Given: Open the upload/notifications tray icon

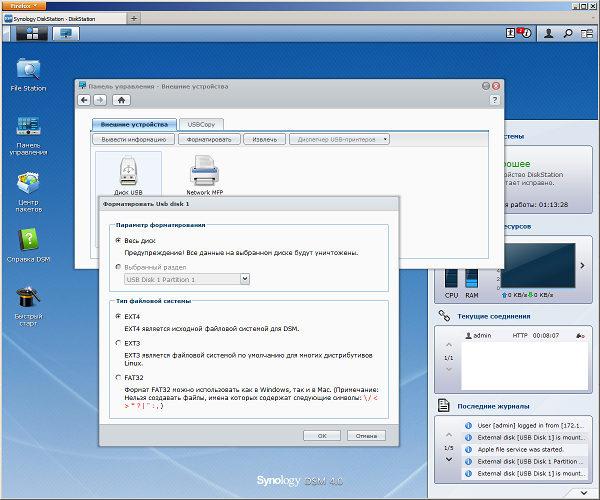Looking at the screenshot, I should coord(511,33).
